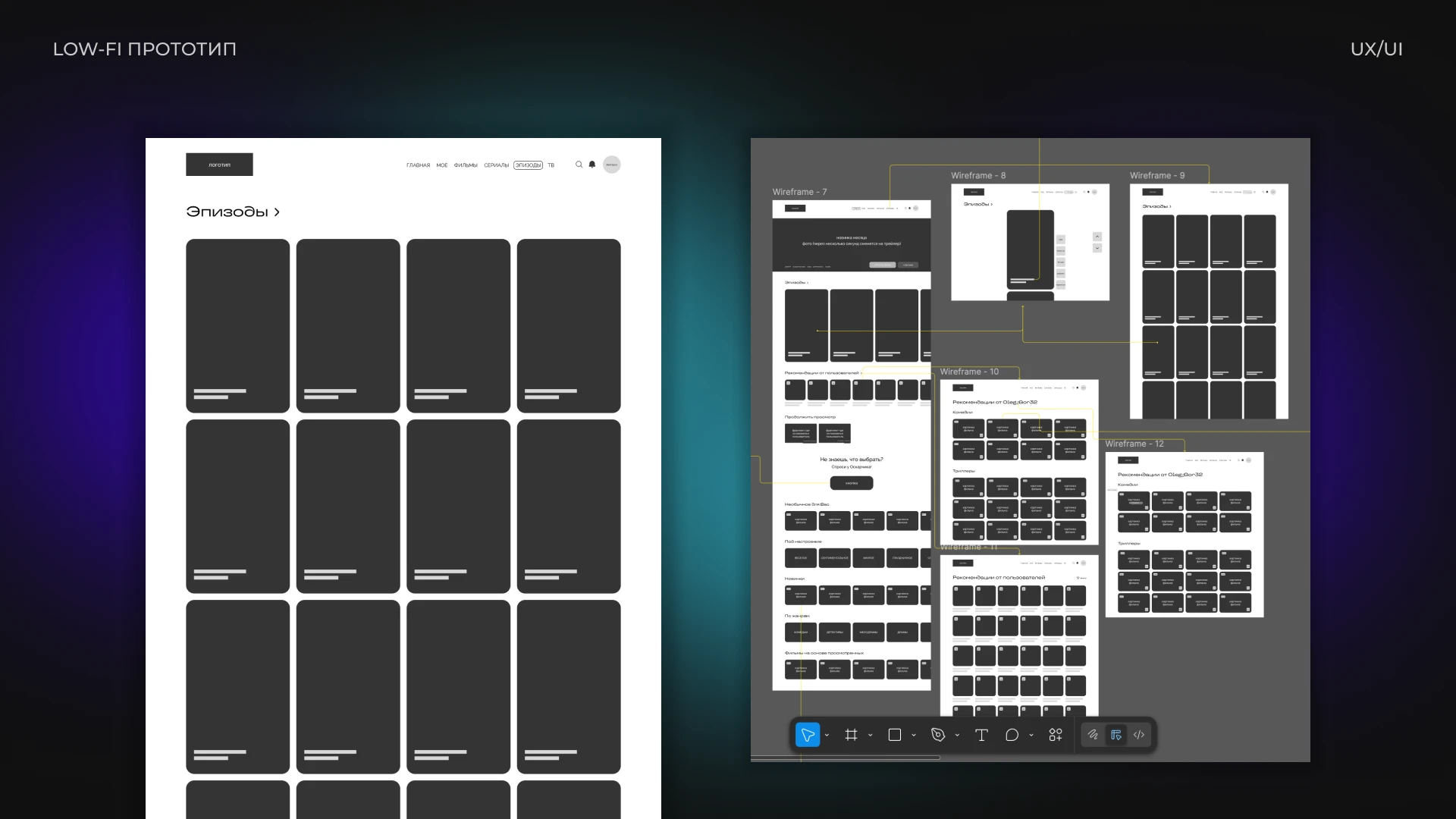This screenshot has width=1456, height=819.
Task: Select the Comment tool
Action: pyautogui.click(x=1012, y=735)
